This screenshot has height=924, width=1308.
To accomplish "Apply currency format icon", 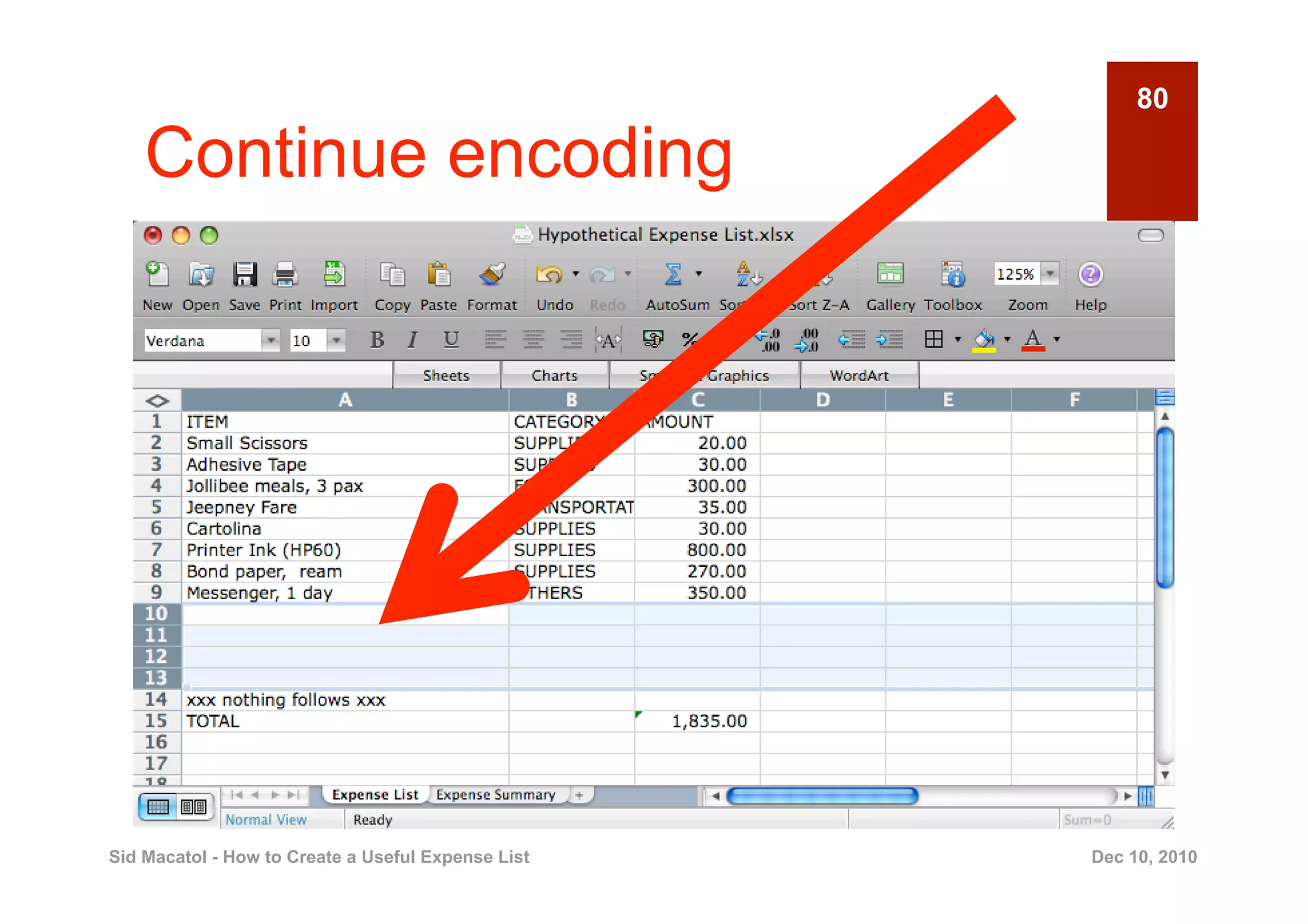I will pyautogui.click(x=653, y=339).
